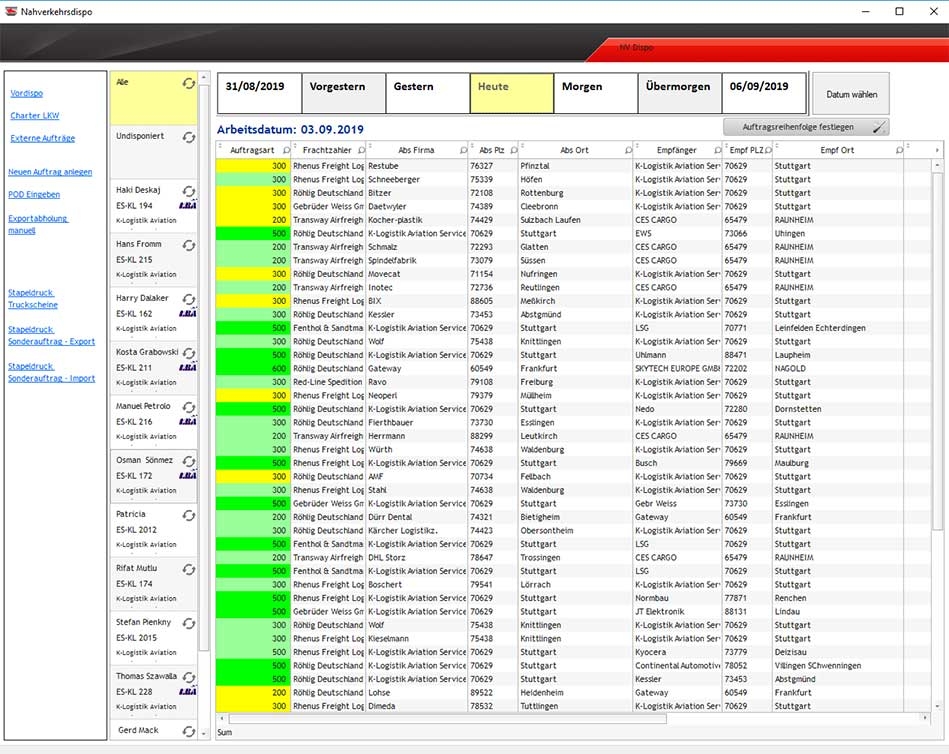Refresh Haki Deskaj driver tile
949x754 pixels.
pyautogui.click(x=189, y=191)
